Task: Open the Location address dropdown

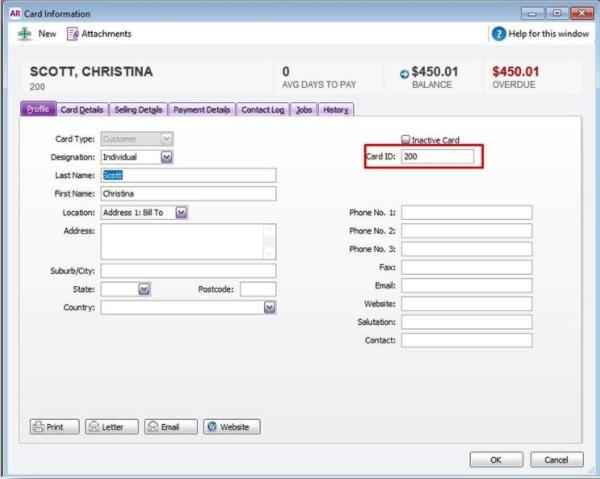Action: point(181,212)
